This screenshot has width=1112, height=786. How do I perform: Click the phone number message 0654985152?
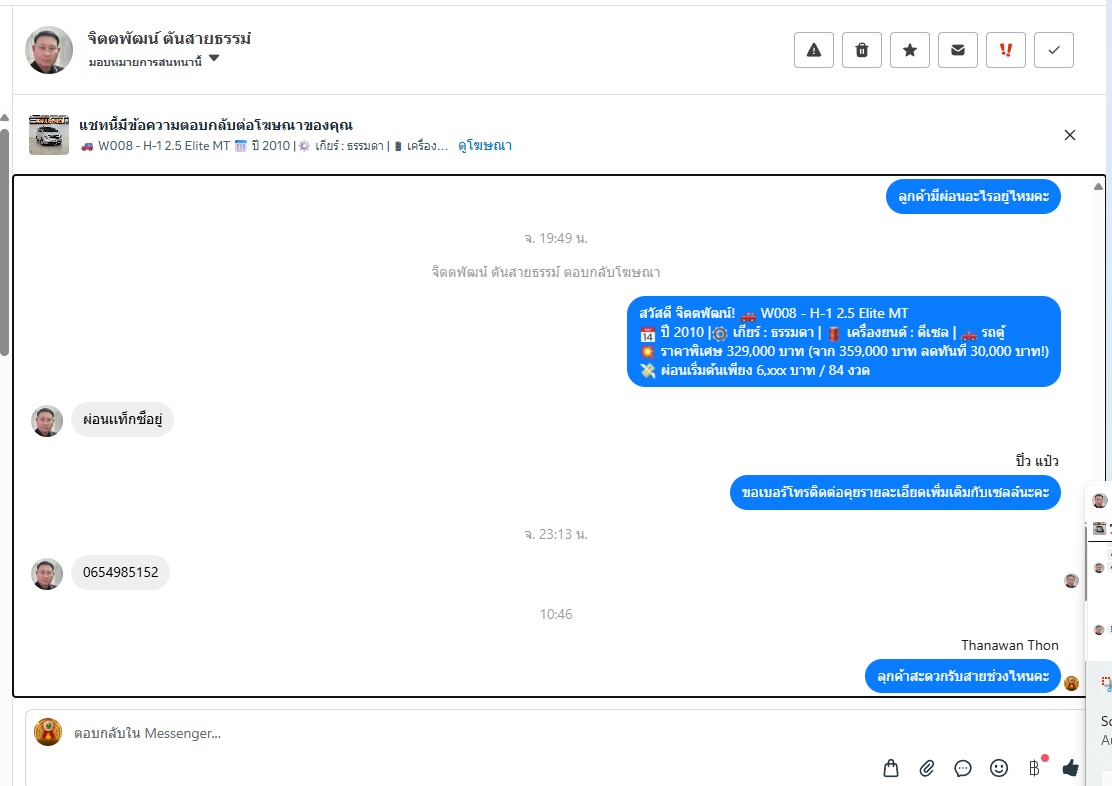point(121,572)
